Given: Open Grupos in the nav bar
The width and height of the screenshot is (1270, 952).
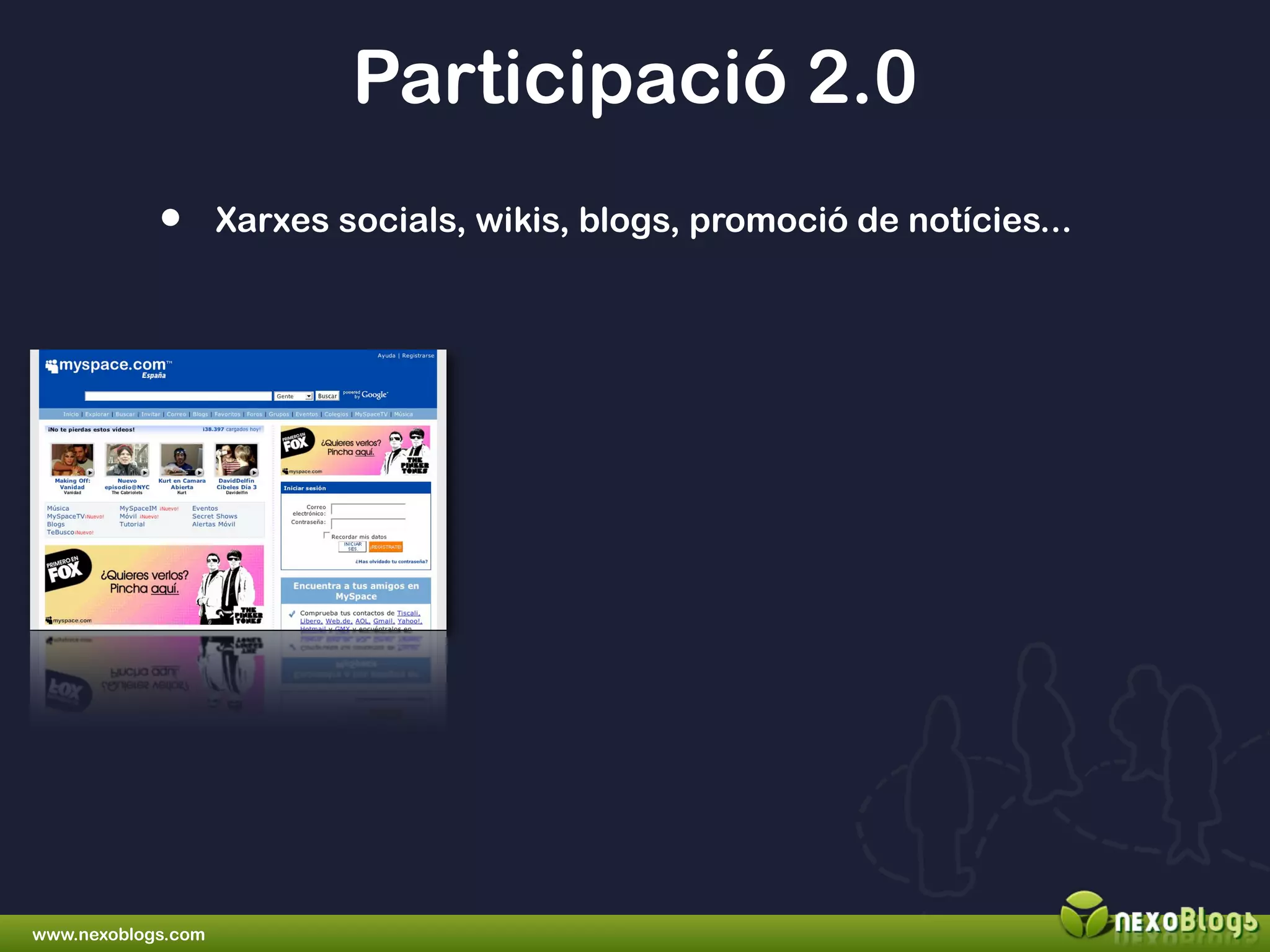Looking at the screenshot, I should pos(279,414).
